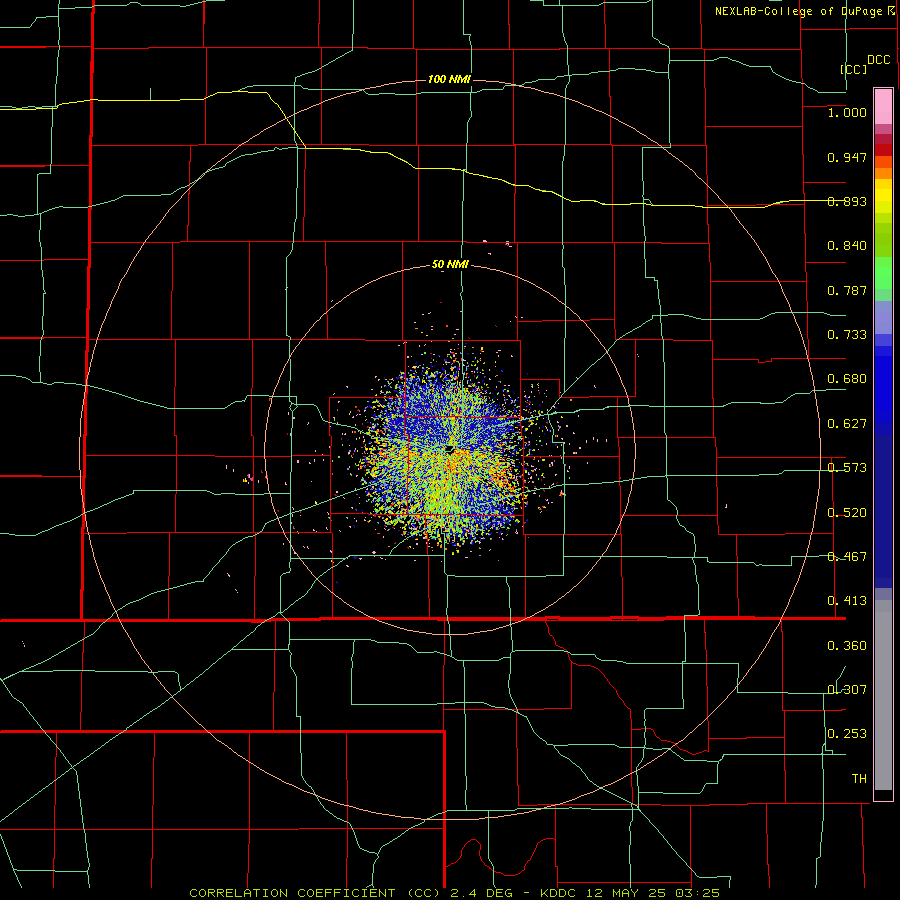Select the 0.520 scale value
Screen dimensions: 900x900
coord(847,513)
